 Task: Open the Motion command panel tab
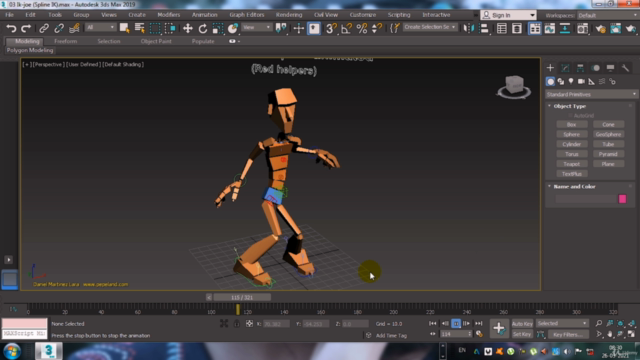[596, 68]
